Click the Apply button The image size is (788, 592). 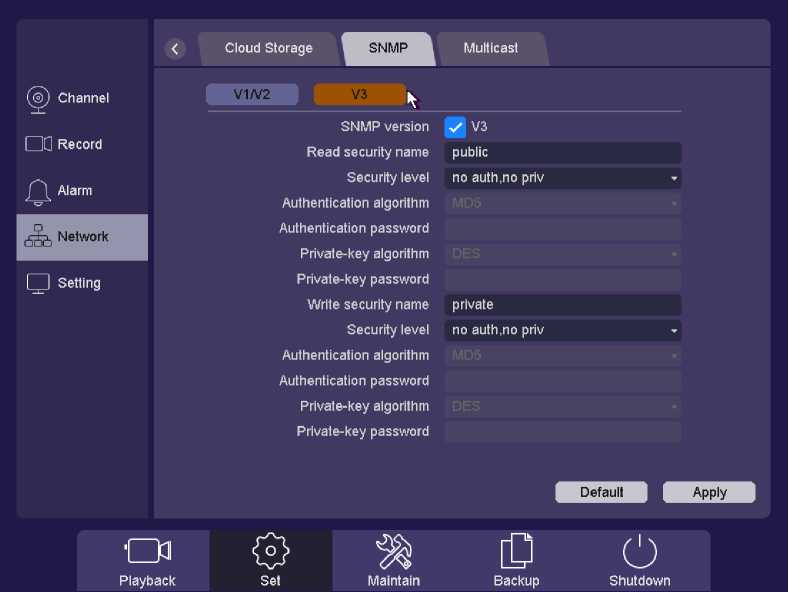[x=709, y=492]
